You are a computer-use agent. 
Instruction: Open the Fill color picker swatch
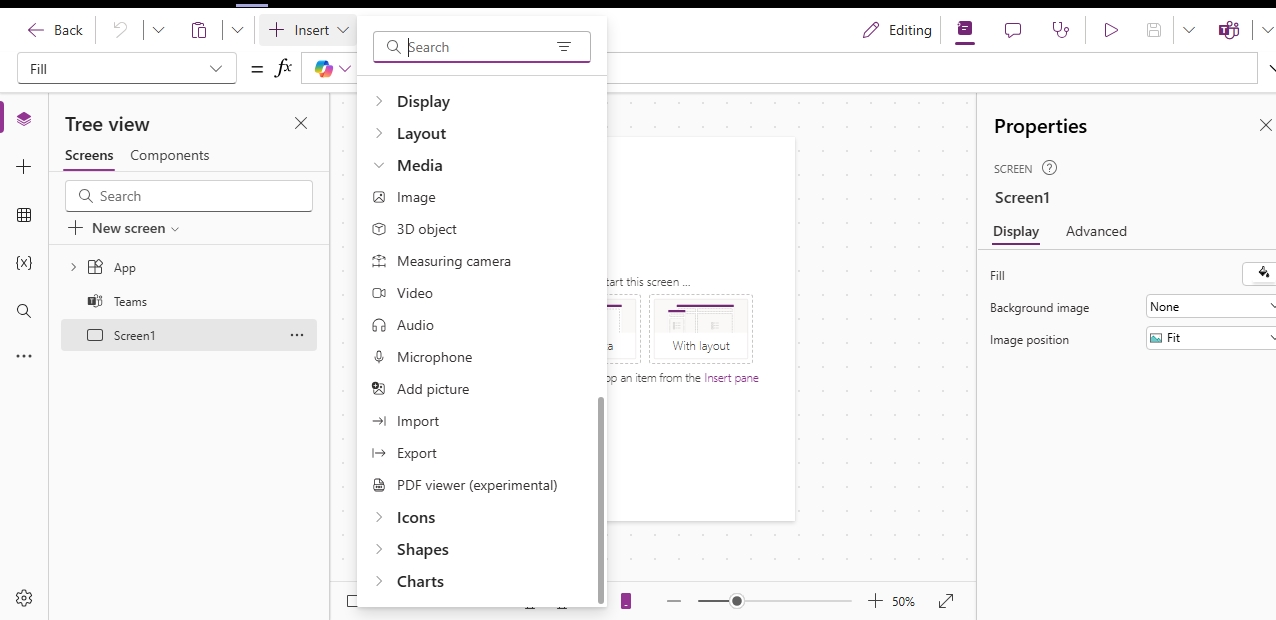1259,274
